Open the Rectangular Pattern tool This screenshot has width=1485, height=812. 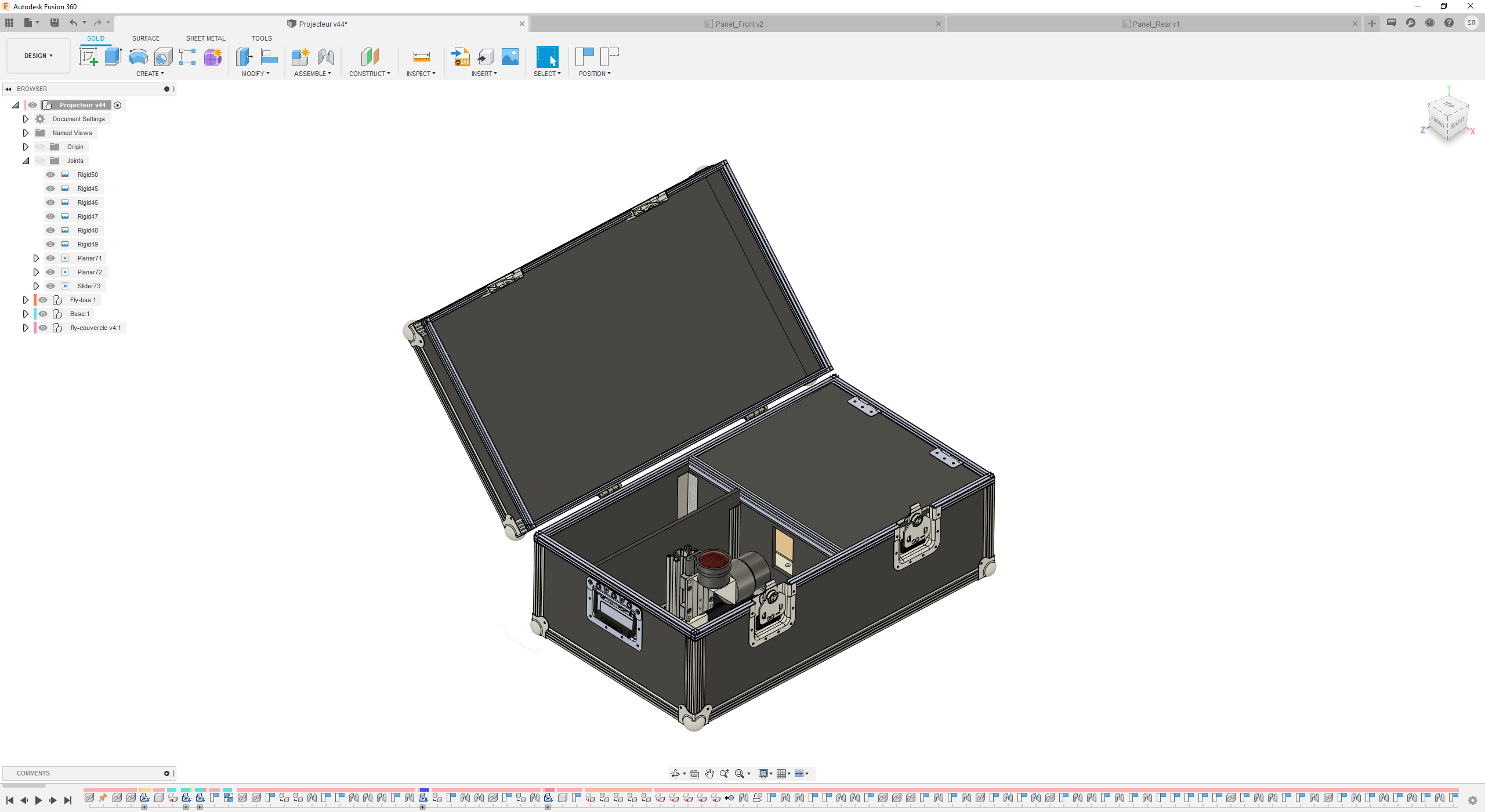187,57
